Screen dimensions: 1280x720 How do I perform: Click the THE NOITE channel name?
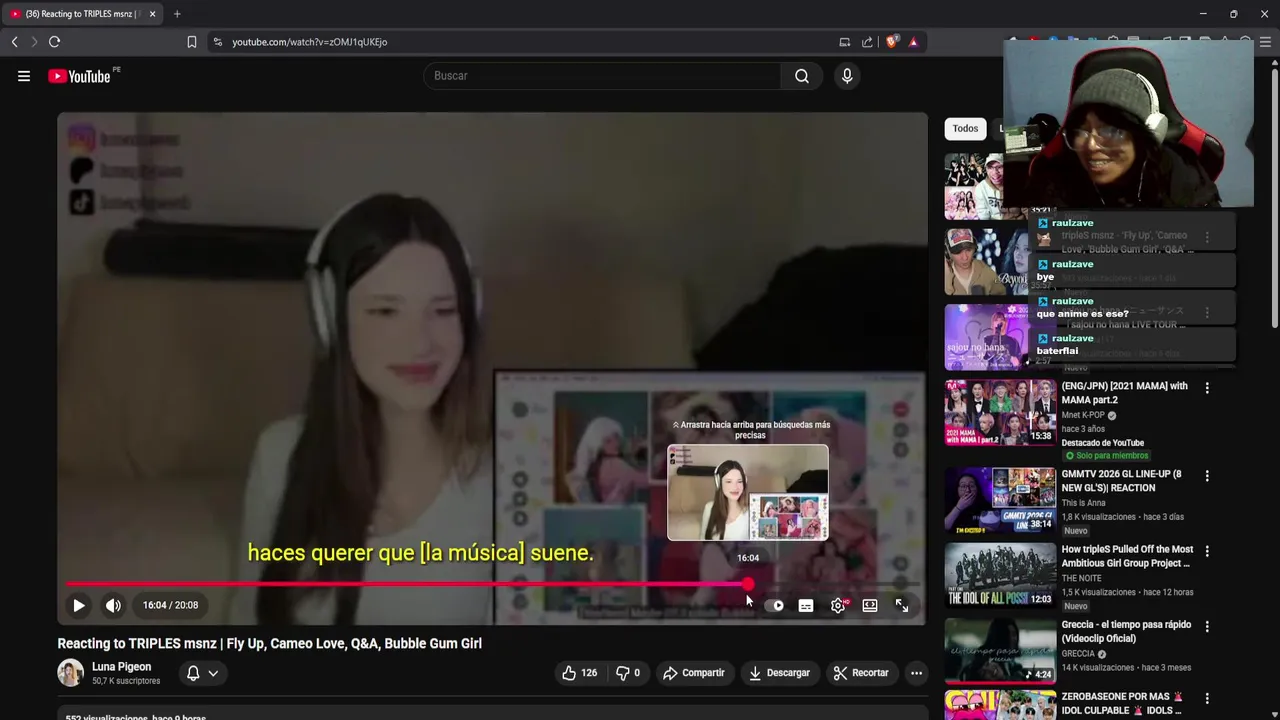pos(1081,578)
